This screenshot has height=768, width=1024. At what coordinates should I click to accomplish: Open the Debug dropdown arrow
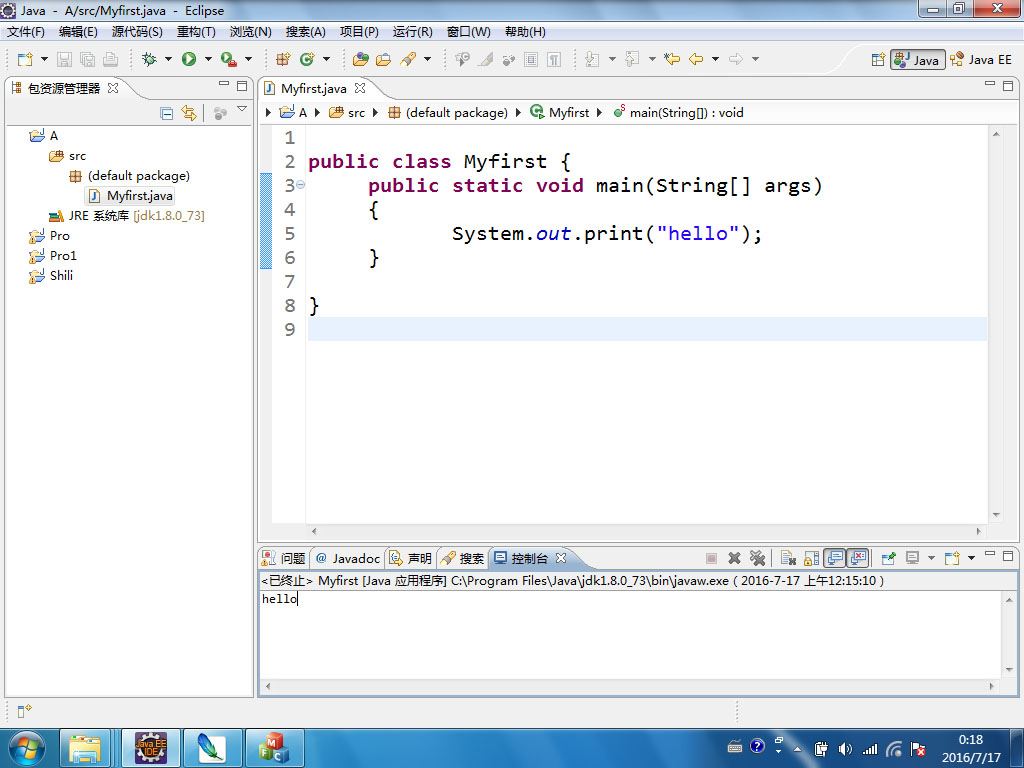tap(168, 59)
